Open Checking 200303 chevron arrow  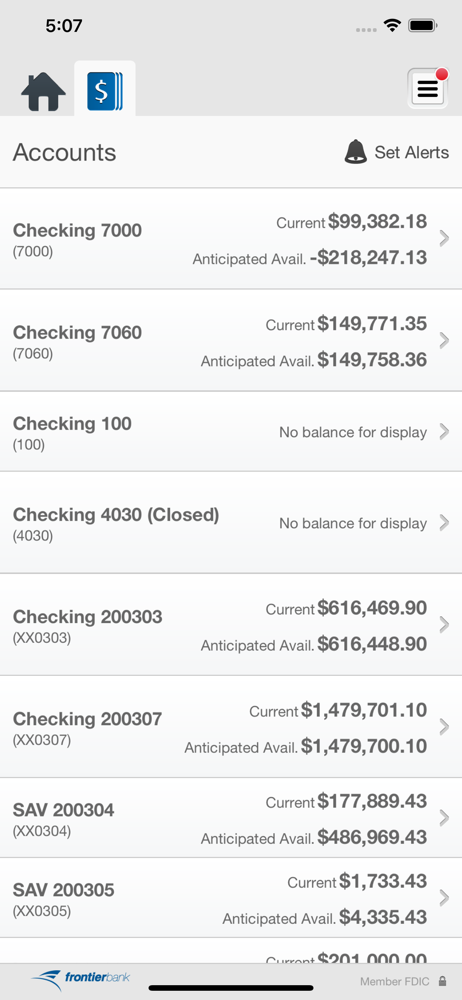coord(444,625)
